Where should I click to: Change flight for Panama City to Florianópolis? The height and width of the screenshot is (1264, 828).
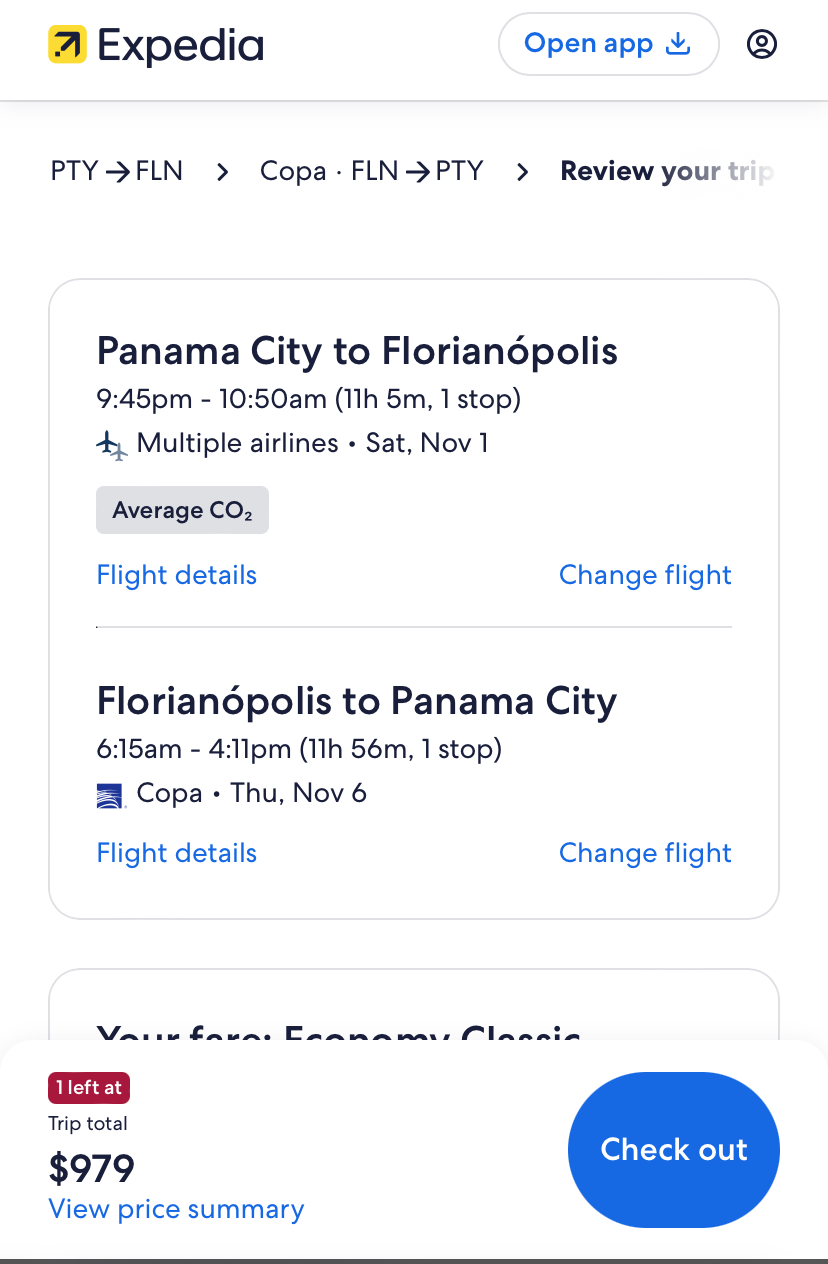[645, 575]
